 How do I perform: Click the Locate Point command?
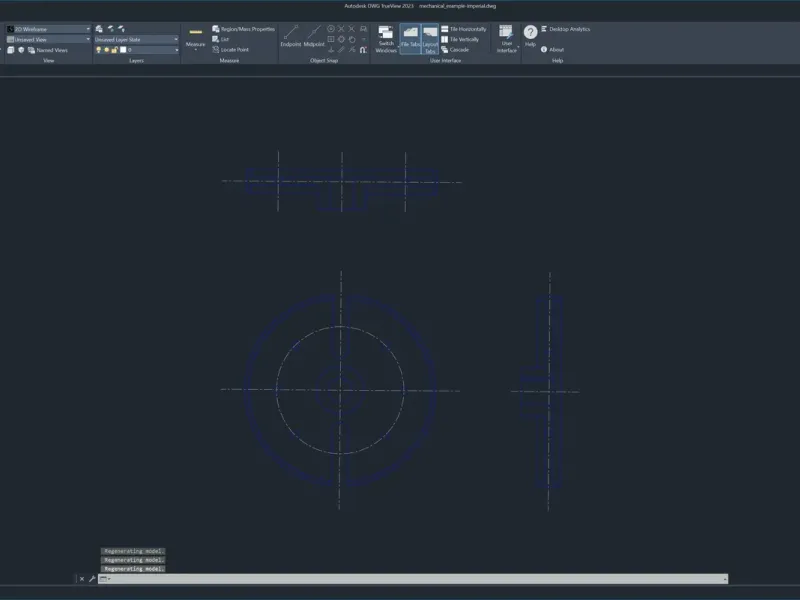[231, 49]
